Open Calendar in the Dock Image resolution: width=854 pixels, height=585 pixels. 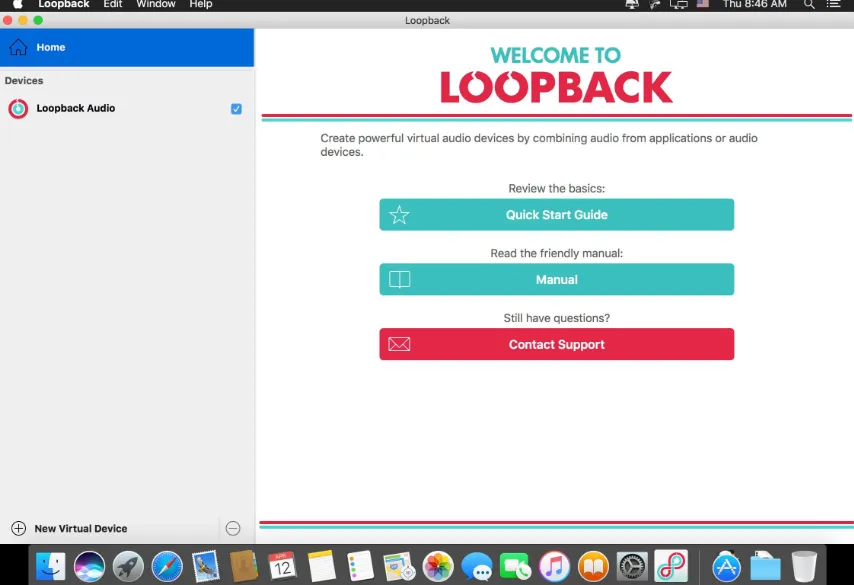(282, 566)
